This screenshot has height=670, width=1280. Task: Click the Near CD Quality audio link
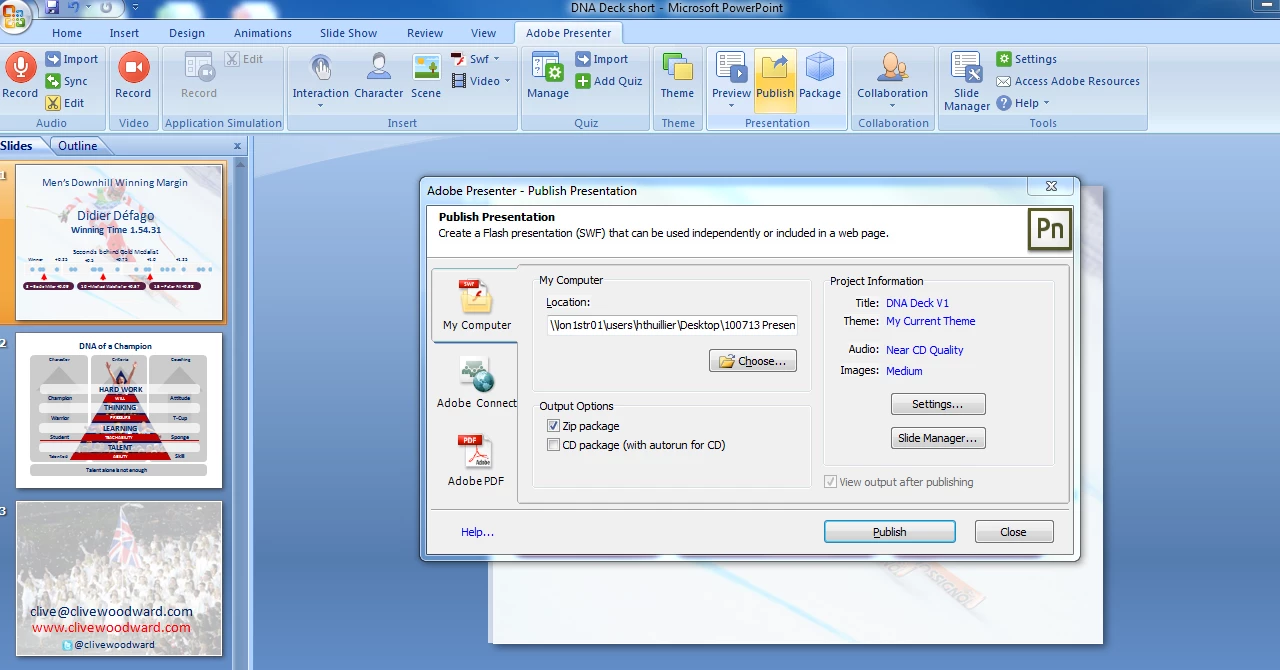coord(925,350)
